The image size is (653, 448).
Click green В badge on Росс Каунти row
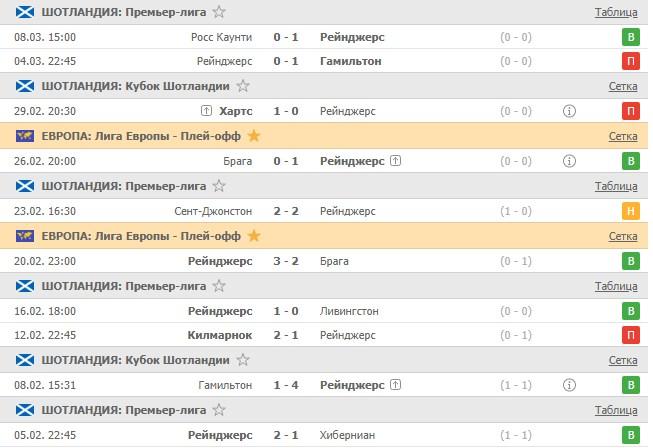(x=631, y=37)
